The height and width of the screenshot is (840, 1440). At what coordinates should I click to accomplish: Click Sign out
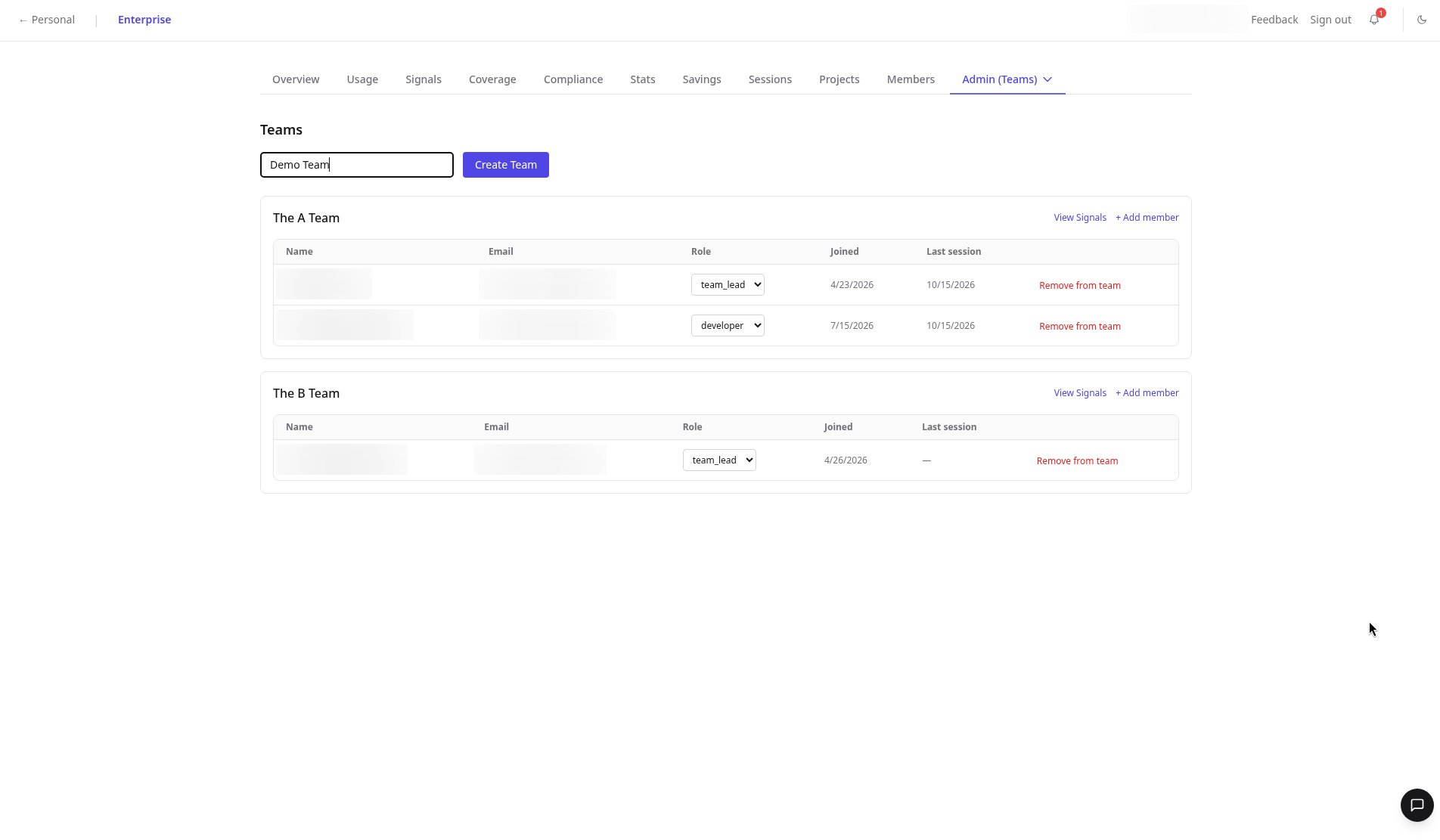(1330, 20)
